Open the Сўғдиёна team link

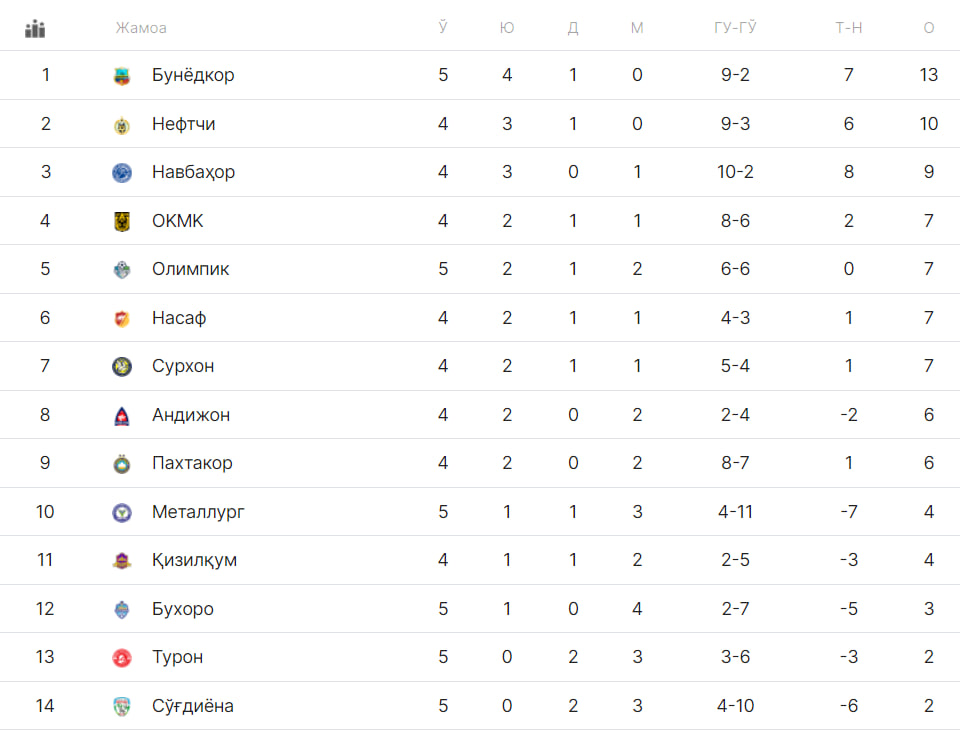[192, 706]
